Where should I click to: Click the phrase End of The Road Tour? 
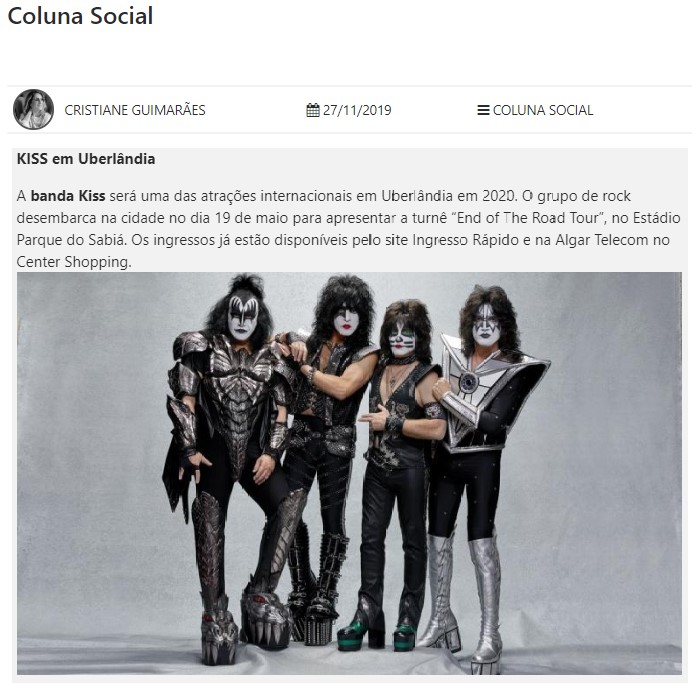click(x=528, y=218)
